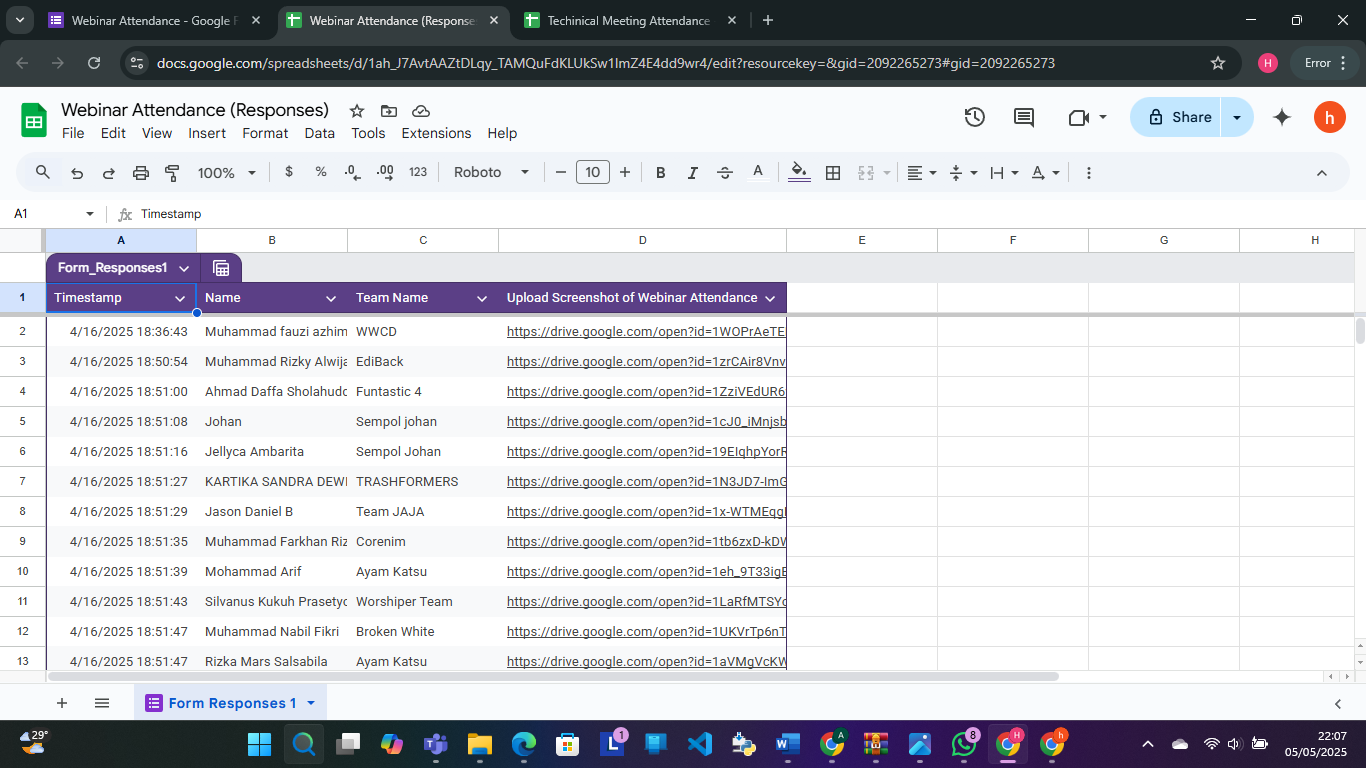Hide the menus with collapse arrow
Viewport: 1366px width, 768px height.
pyautogui.click(x=1321, y=173)
